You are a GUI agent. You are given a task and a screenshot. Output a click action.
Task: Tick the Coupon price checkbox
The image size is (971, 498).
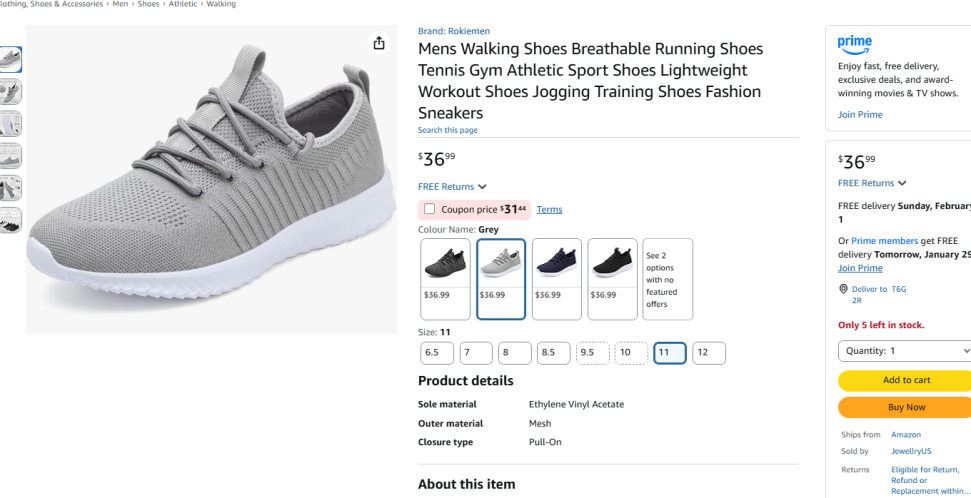point(429,209)
